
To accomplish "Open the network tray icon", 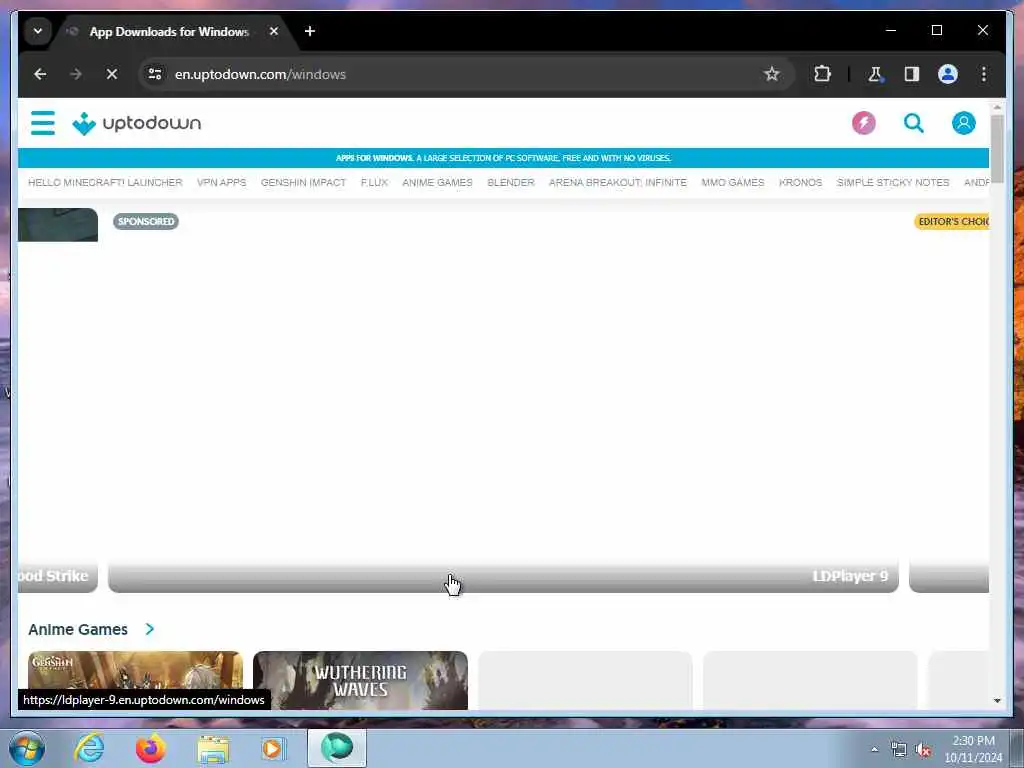I will click(x=899, y=750).
